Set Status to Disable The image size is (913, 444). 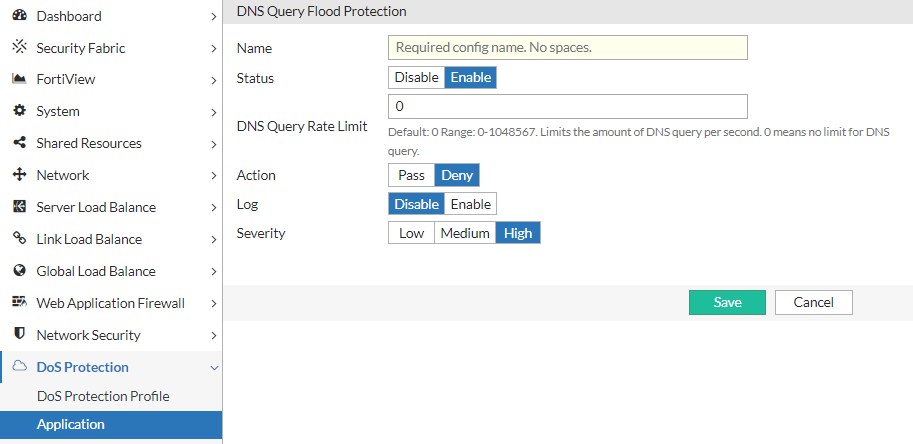[x=416, y=78]
